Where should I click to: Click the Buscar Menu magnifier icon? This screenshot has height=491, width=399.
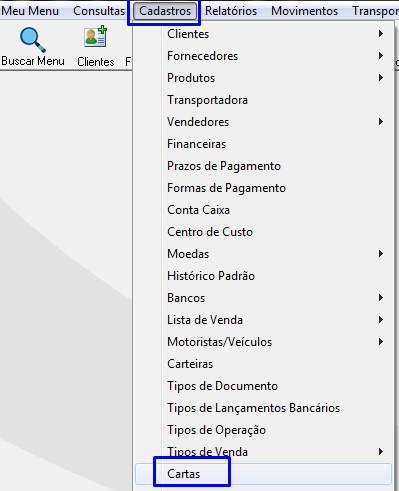[32, 39]
